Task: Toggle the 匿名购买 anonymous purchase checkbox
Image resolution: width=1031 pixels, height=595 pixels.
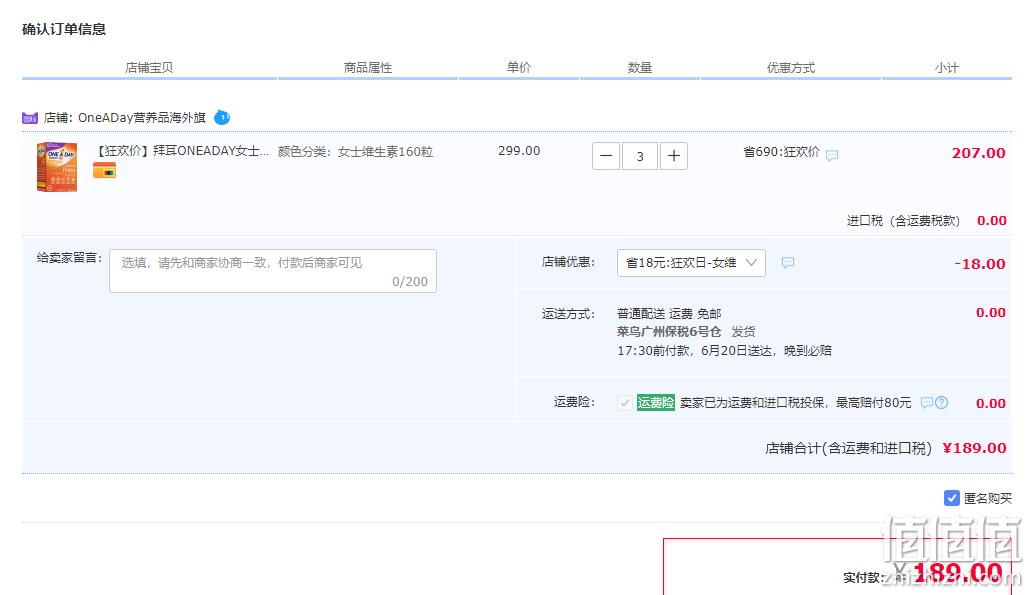Action: 951,498
